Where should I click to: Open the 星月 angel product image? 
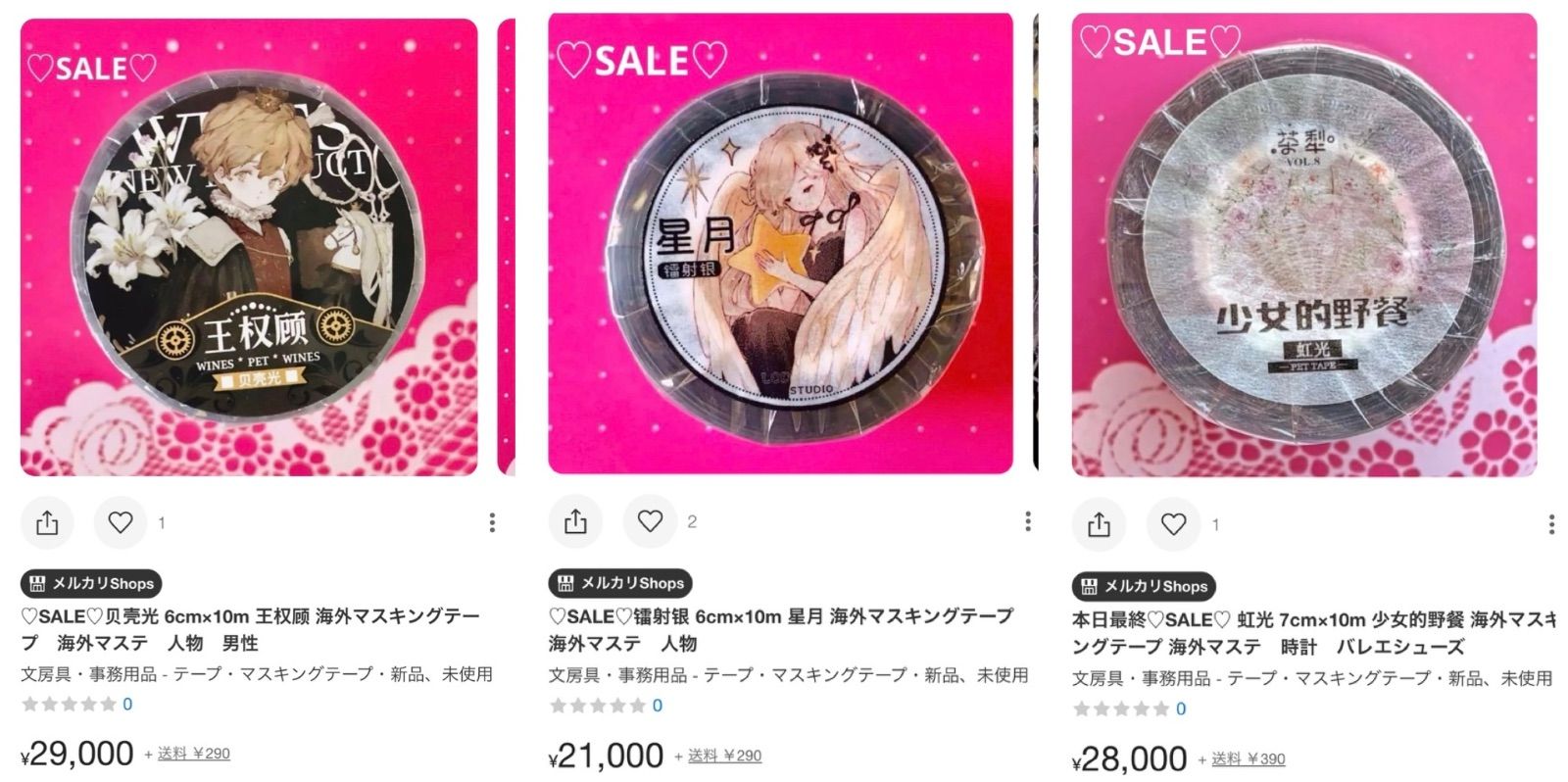tap(780, 243)
